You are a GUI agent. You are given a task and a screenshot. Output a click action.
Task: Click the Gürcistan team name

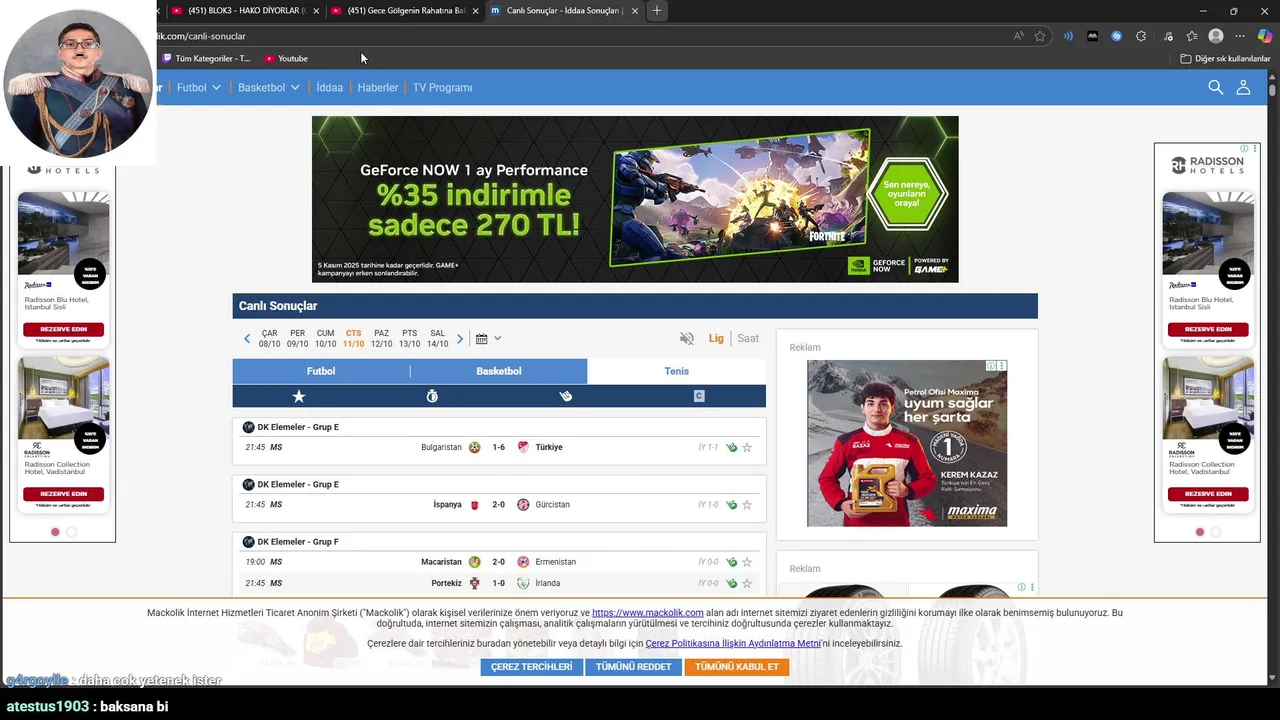pos(553,505)
